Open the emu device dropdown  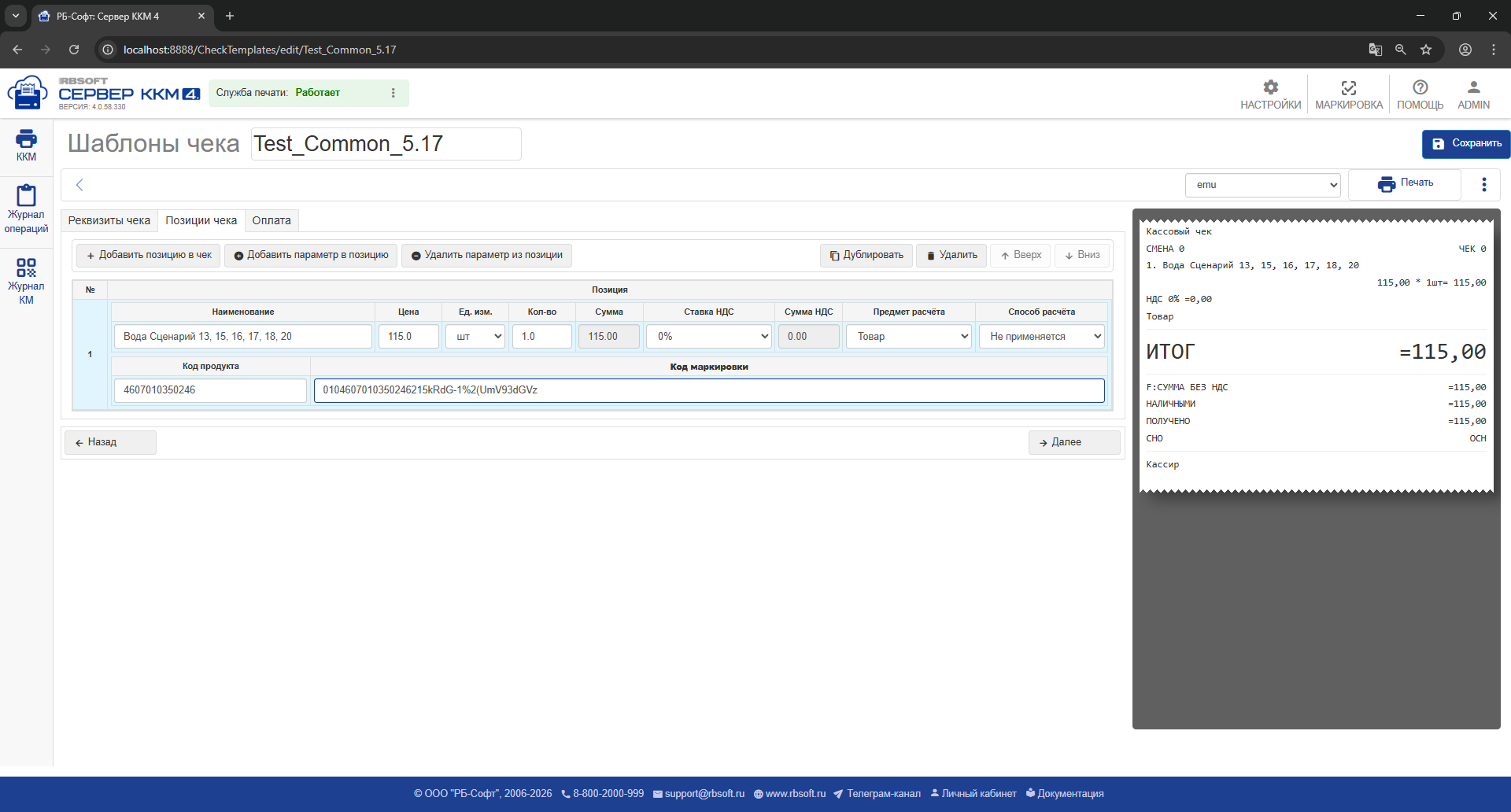(1263, 185)
